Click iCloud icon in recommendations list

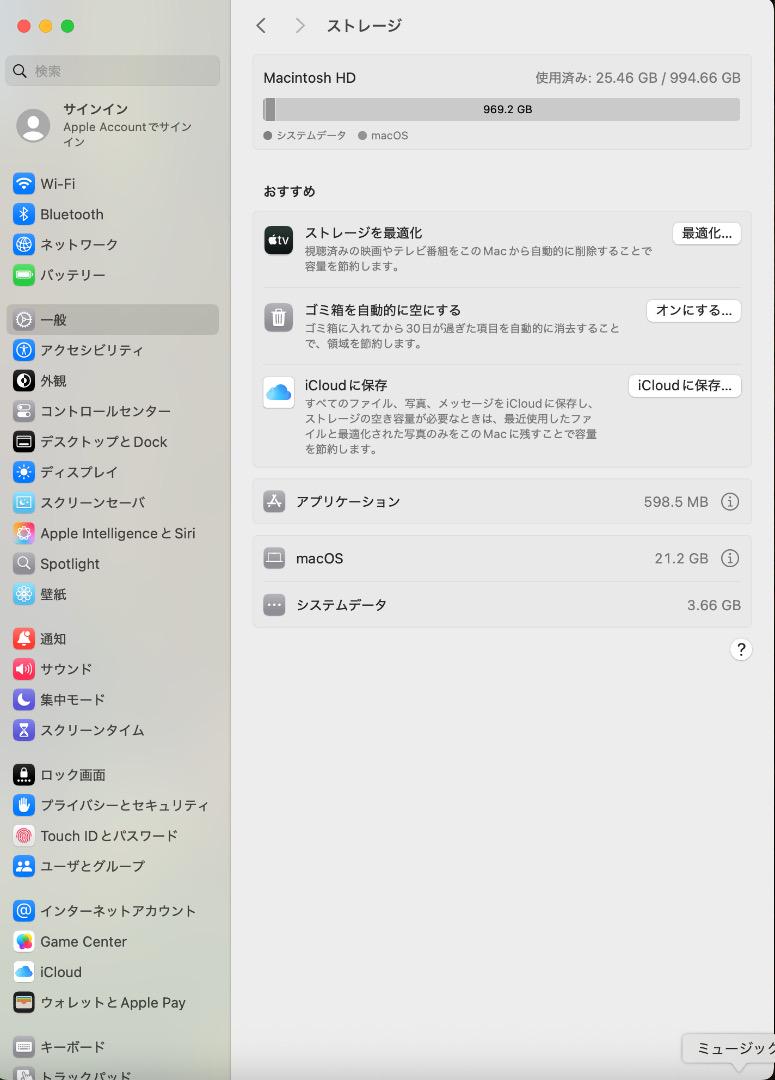point(278,392)
